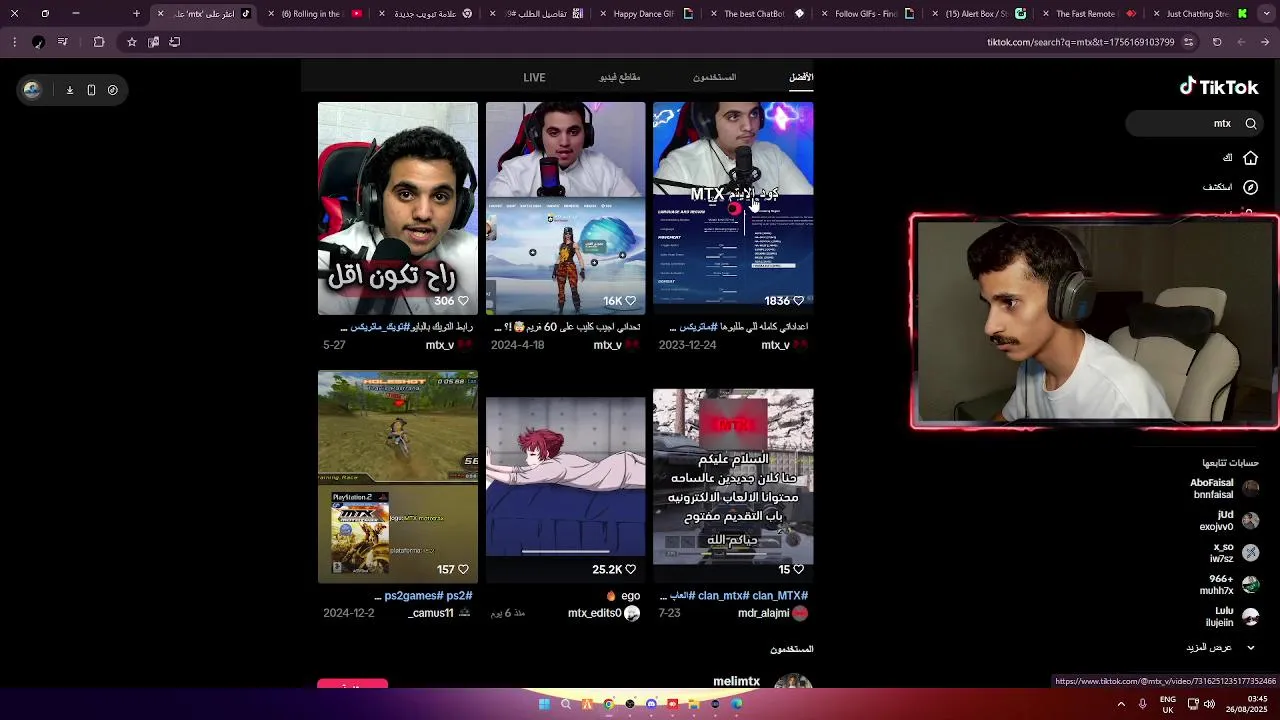Open the site settings icon beside the URL
This screenshot has width=1280, height=720.
pos(1188,42)
